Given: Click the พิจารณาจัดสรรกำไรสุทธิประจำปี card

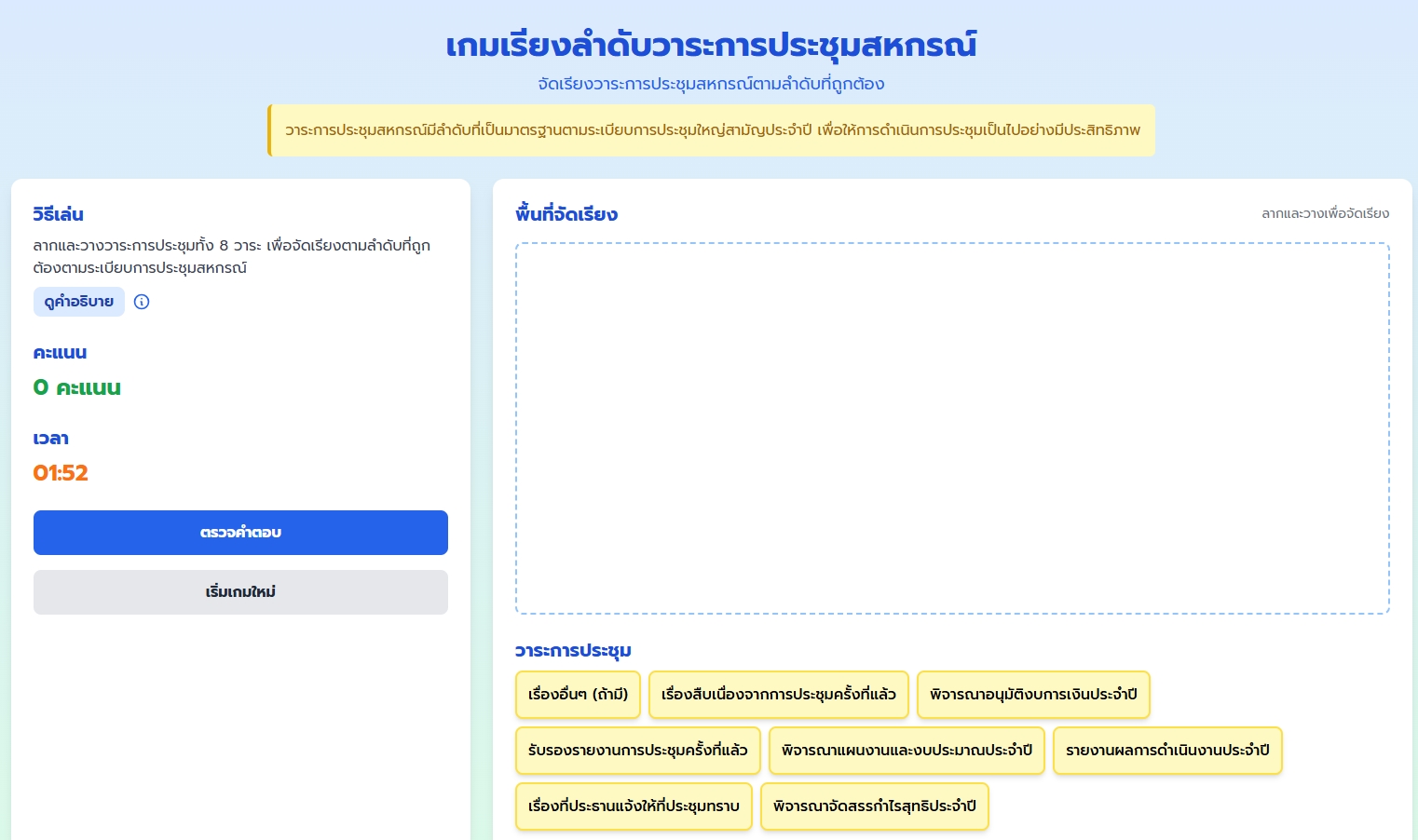Looking at the screenshot, I should pyautogui.click(x=875, y=806).
